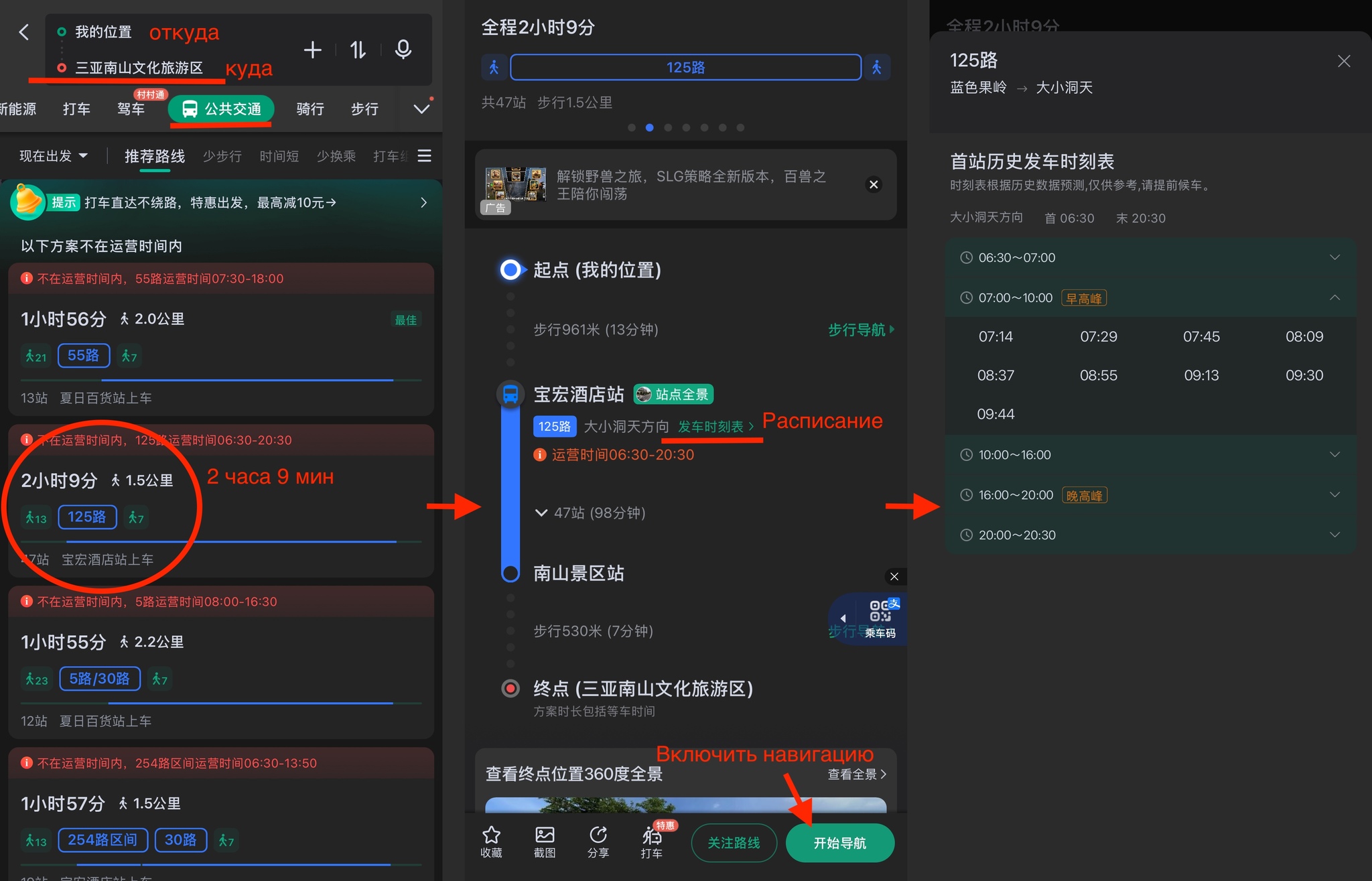Select the 少步行 less walking filter
This screenshot has width=1372, height=881.
(222, 156)
